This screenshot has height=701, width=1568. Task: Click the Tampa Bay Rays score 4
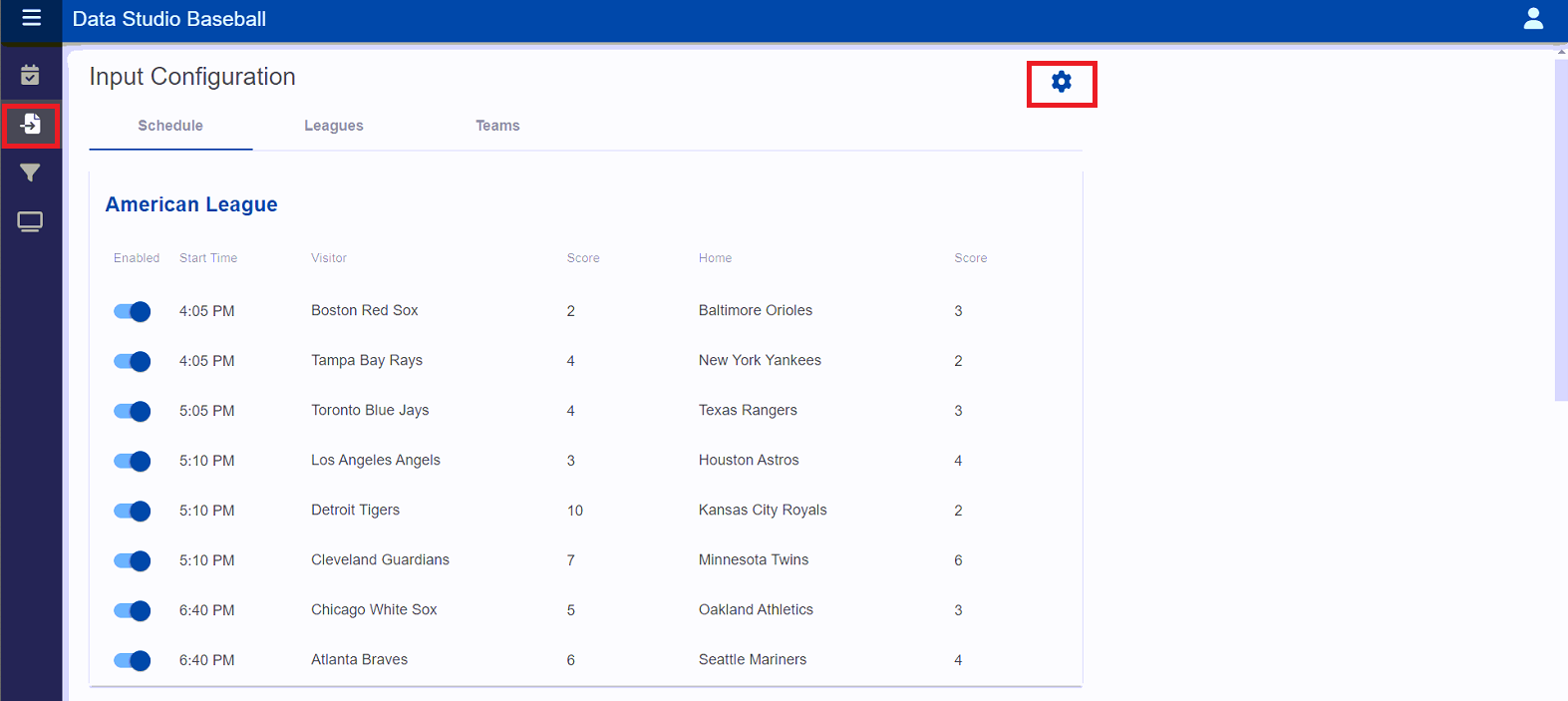(x=571, y=361)
